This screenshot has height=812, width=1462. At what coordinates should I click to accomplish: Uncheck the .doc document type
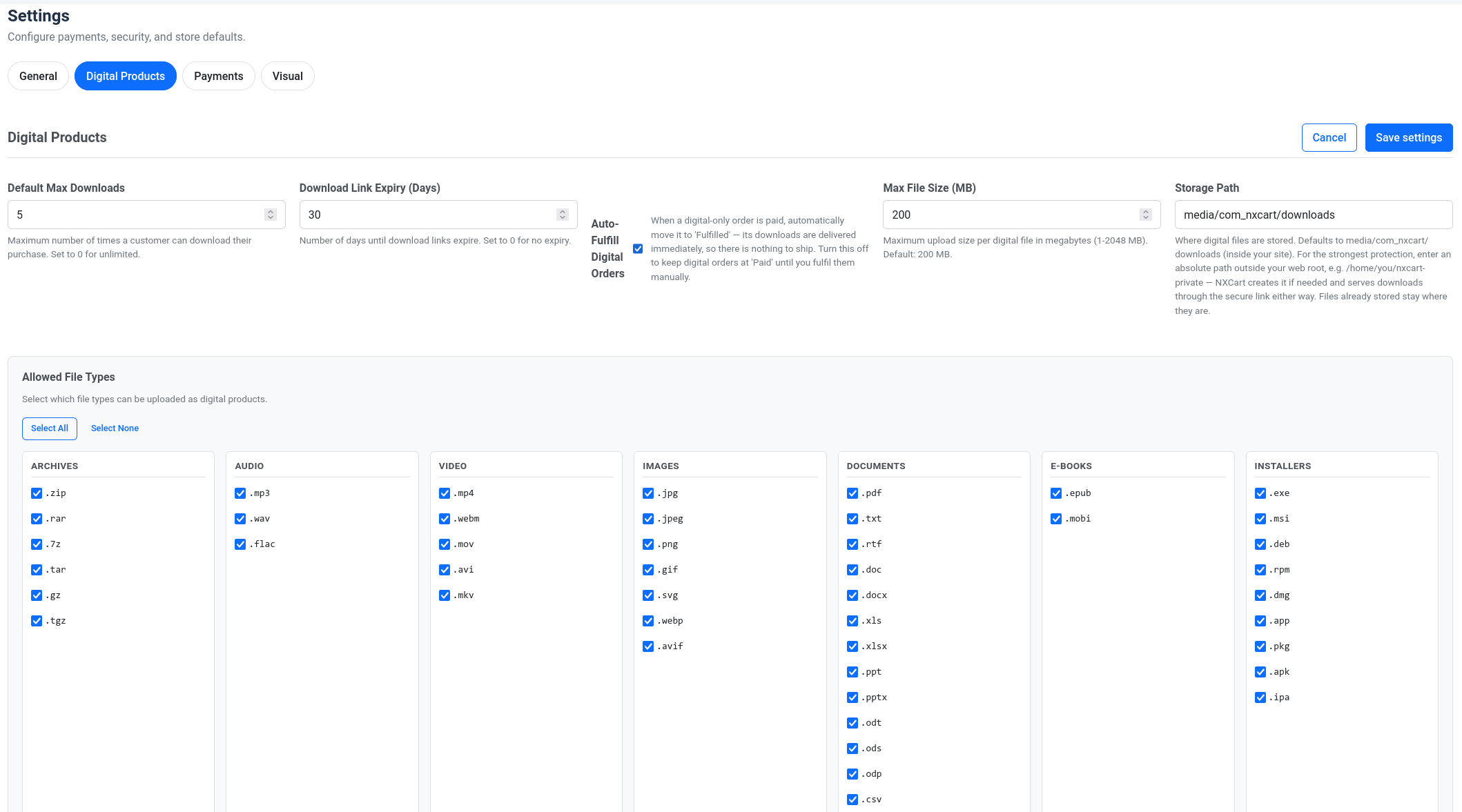852,570
